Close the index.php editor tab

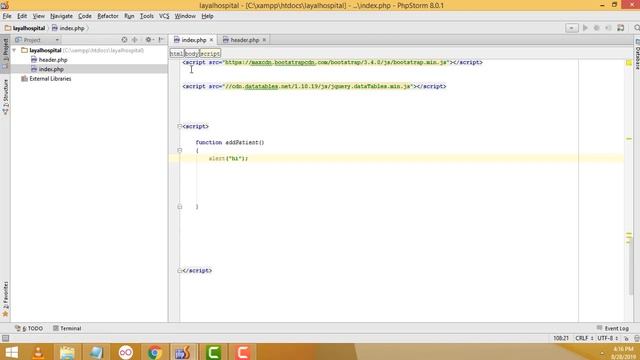pyautogui.click(x=211, y=40)
